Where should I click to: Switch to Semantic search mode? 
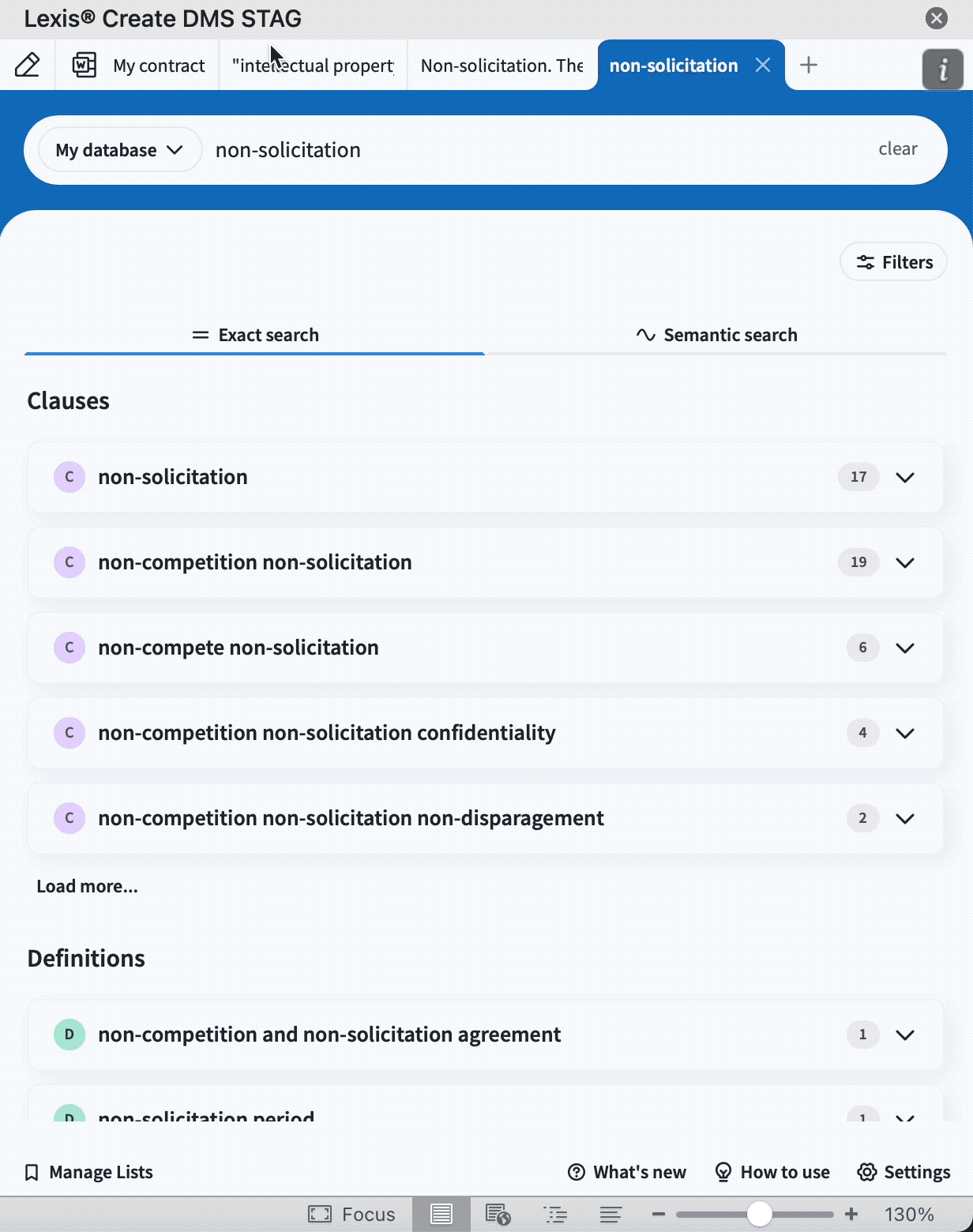coord(716,335)
